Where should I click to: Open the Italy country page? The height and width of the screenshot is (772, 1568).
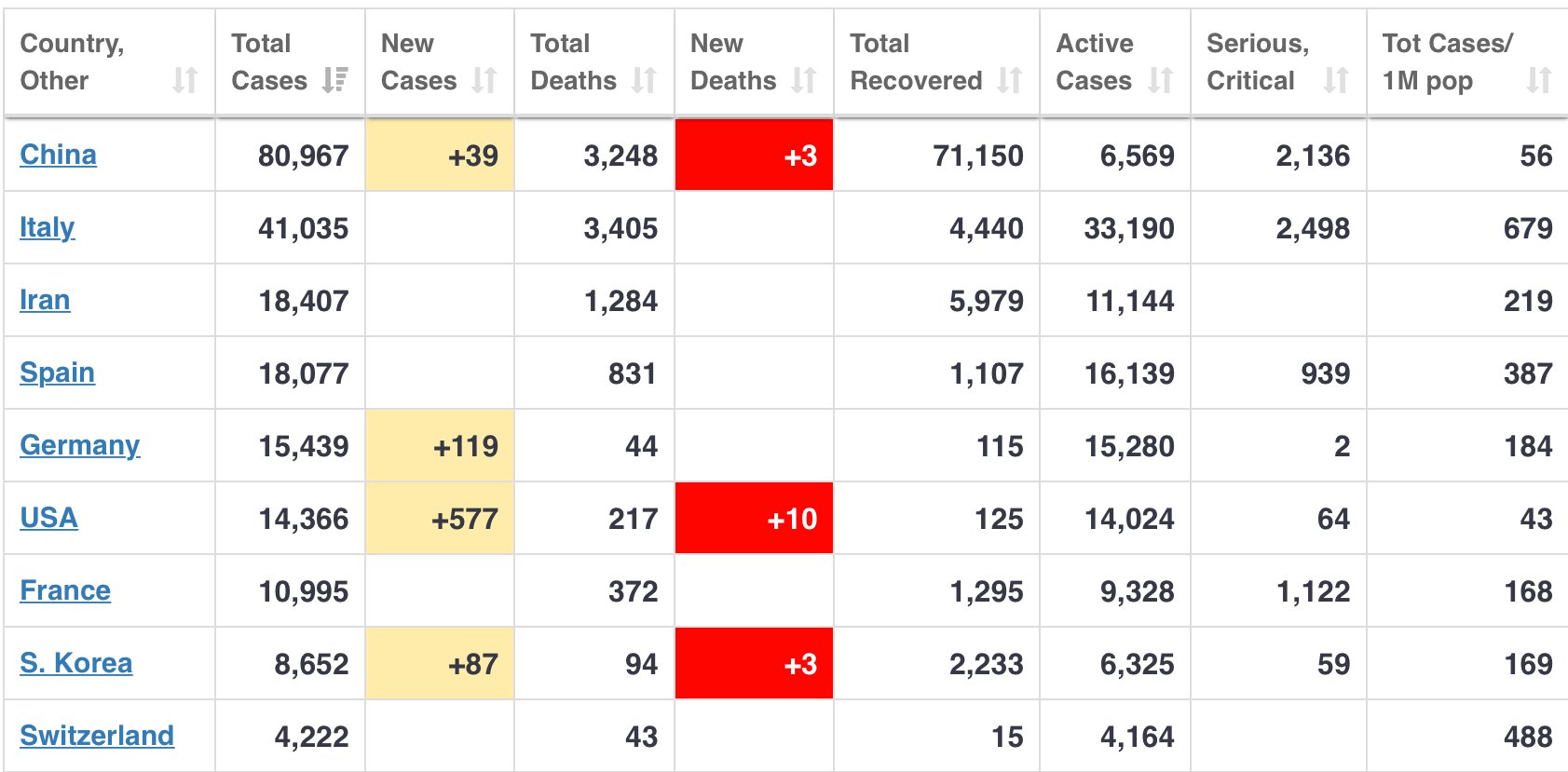click(47, 227)
